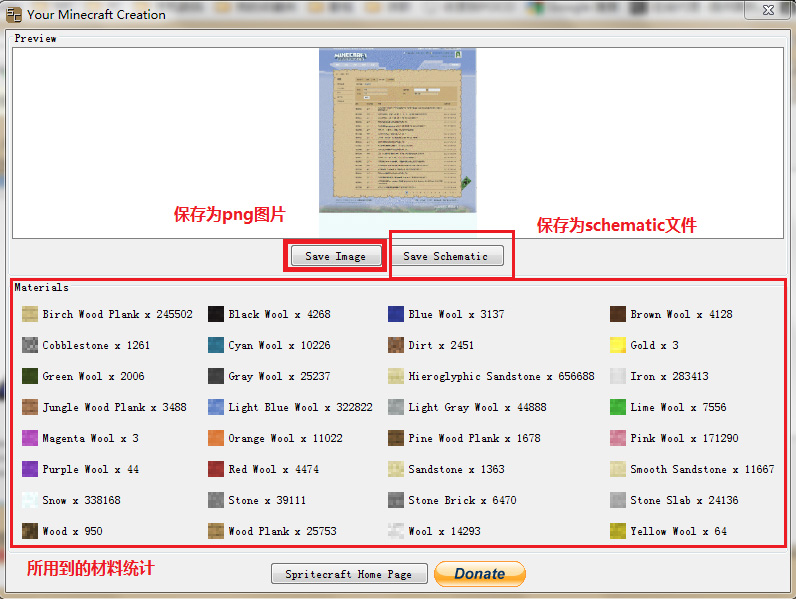Select text 'Cyan Wool x 10226'
Screen dimensions: 796x599
pos(279,345)
